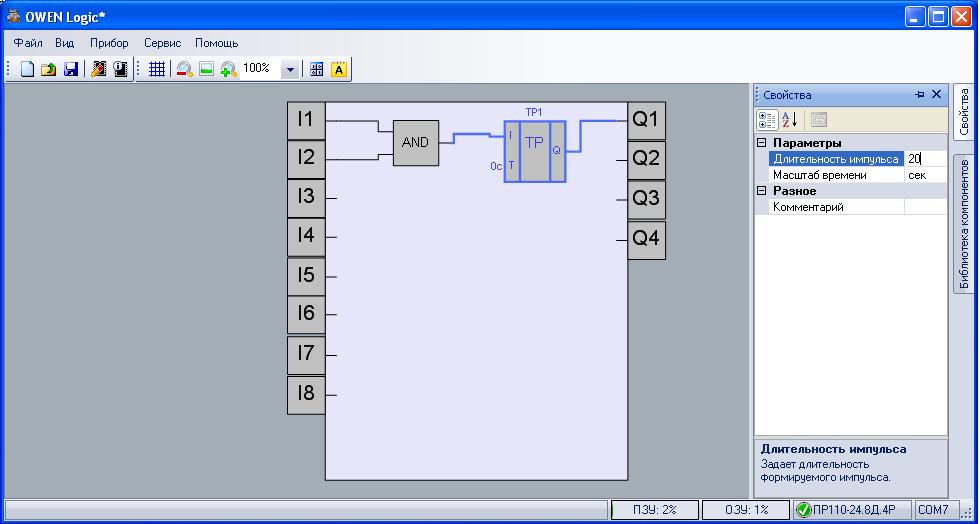Open the Библиотека компонентов side tab
The image size is (980, 524).
coord(963,224)
